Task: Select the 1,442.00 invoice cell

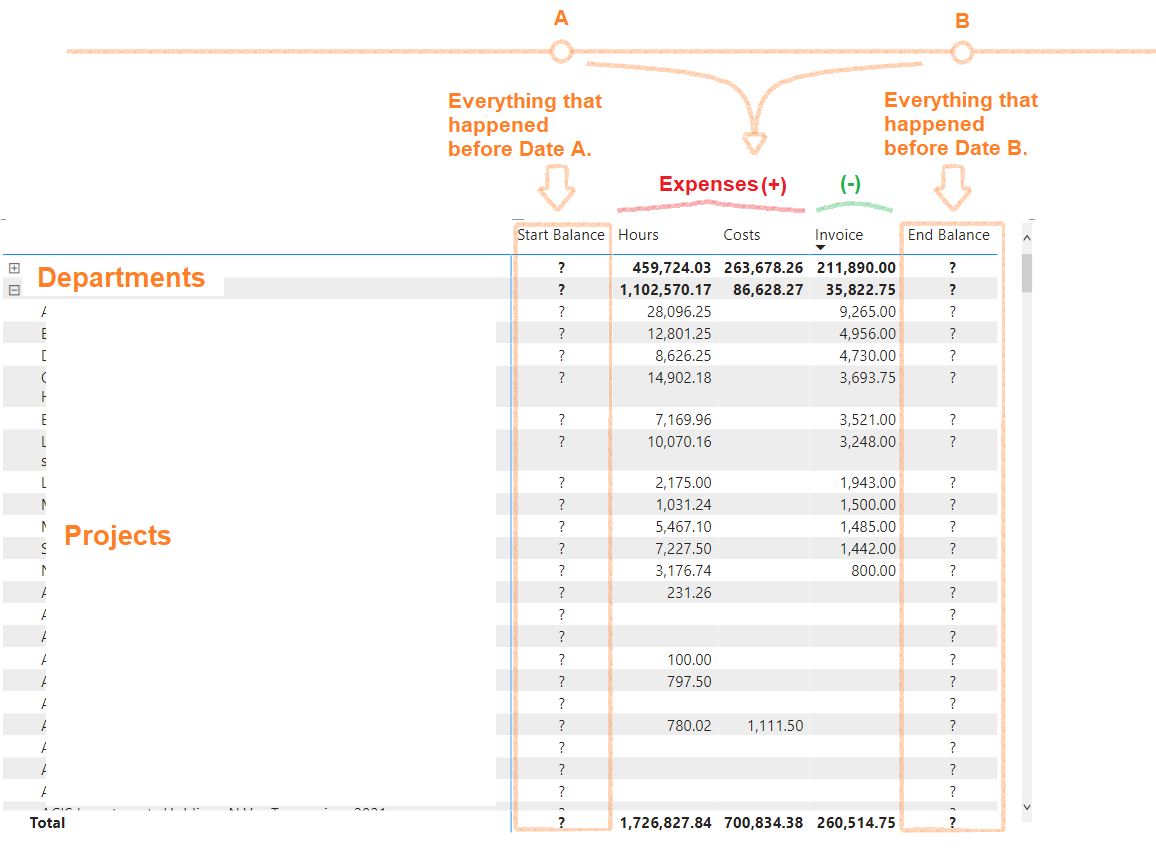Action: [868, 550]
